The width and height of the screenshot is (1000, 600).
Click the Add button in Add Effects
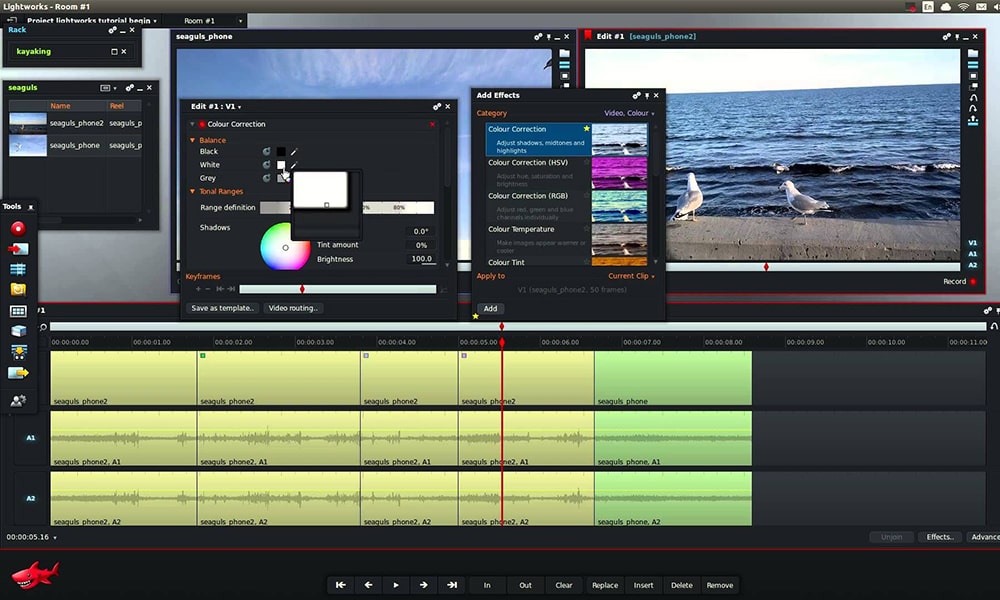490,309
